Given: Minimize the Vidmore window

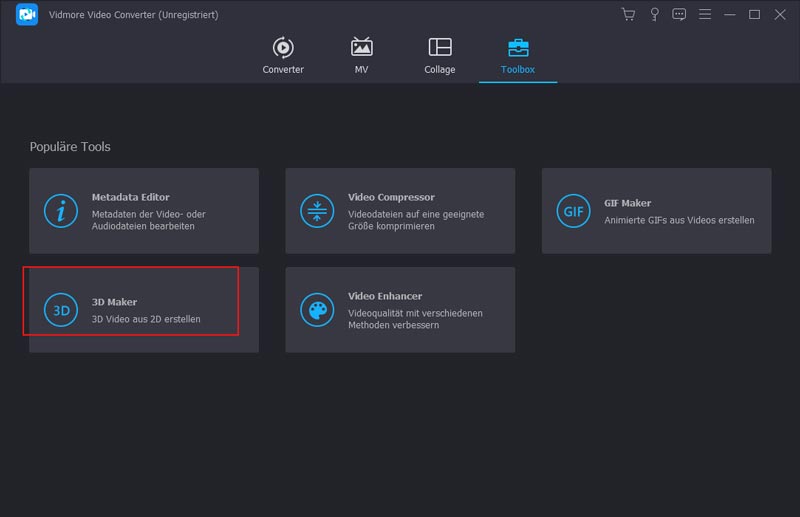Looking at the screenshot, I should [x=730, y=14].
